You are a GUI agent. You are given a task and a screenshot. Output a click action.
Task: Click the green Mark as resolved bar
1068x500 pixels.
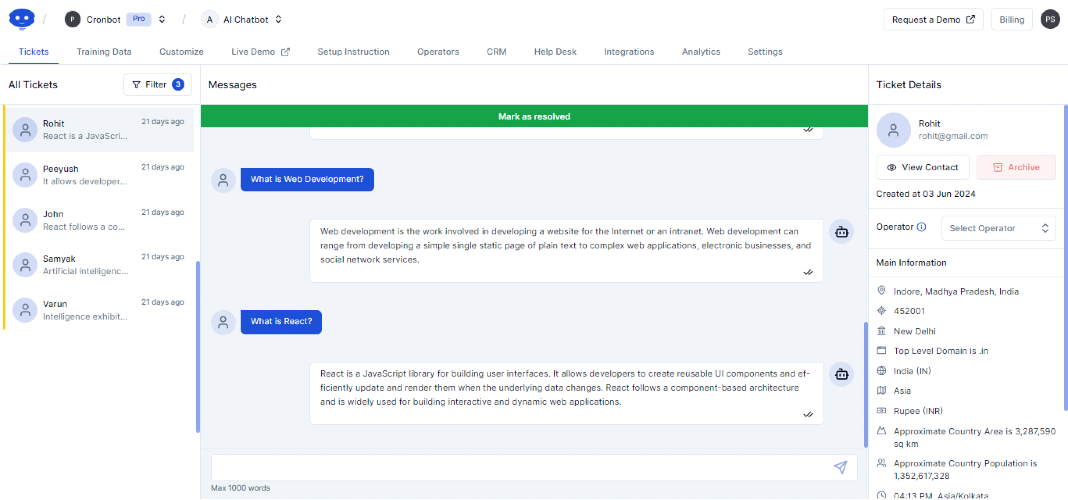point(534,116)
